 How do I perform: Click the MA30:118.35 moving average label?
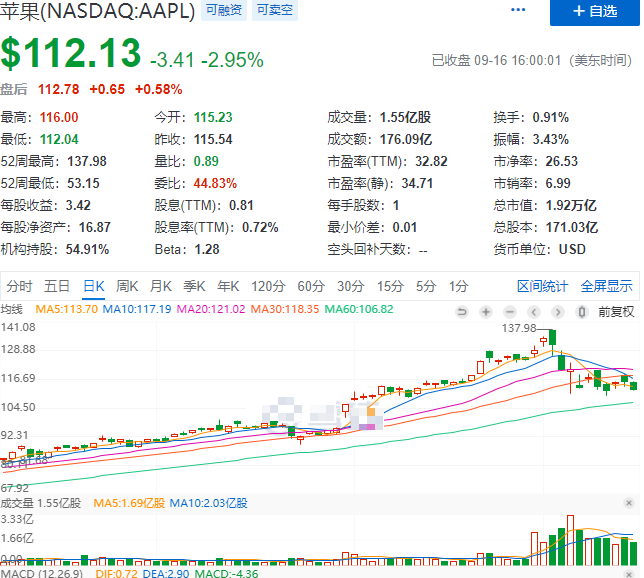tap(285, 309)
